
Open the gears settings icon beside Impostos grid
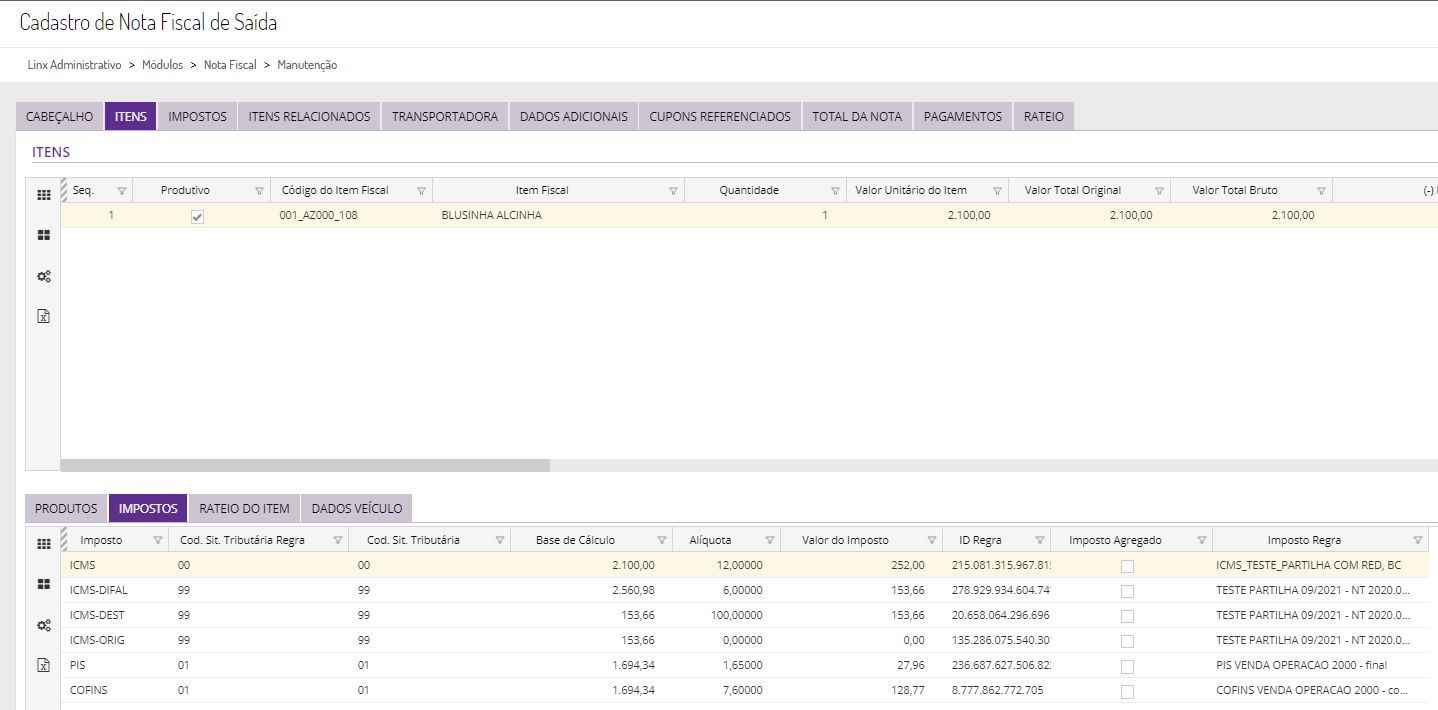(43, 625)
